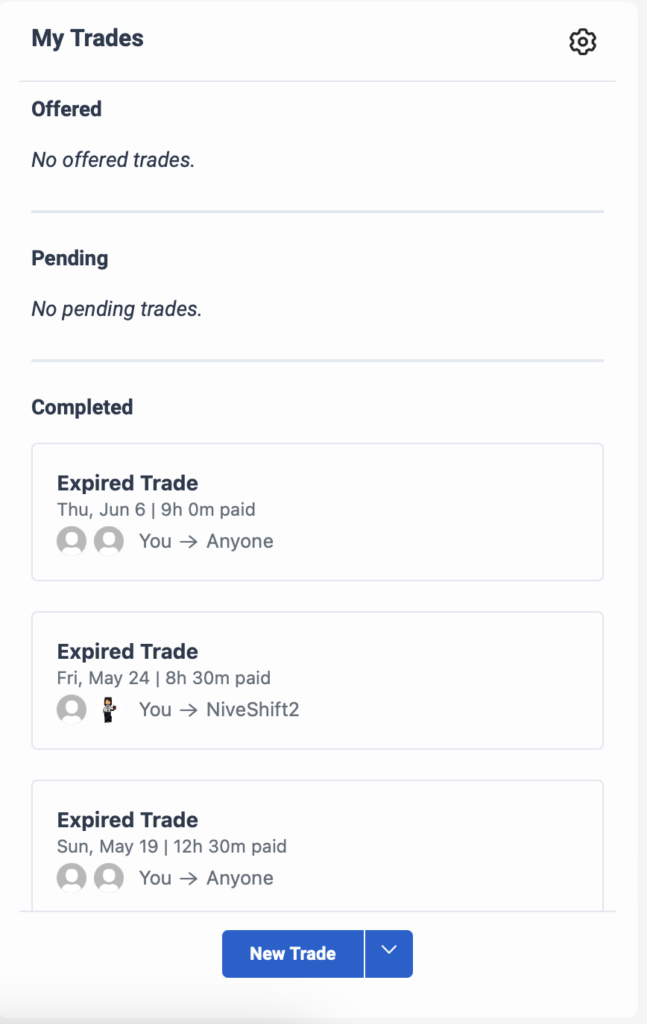647x1024 pixels.
Task: Click NiveShift2's pixel character avatar
Action: point(108,709)
